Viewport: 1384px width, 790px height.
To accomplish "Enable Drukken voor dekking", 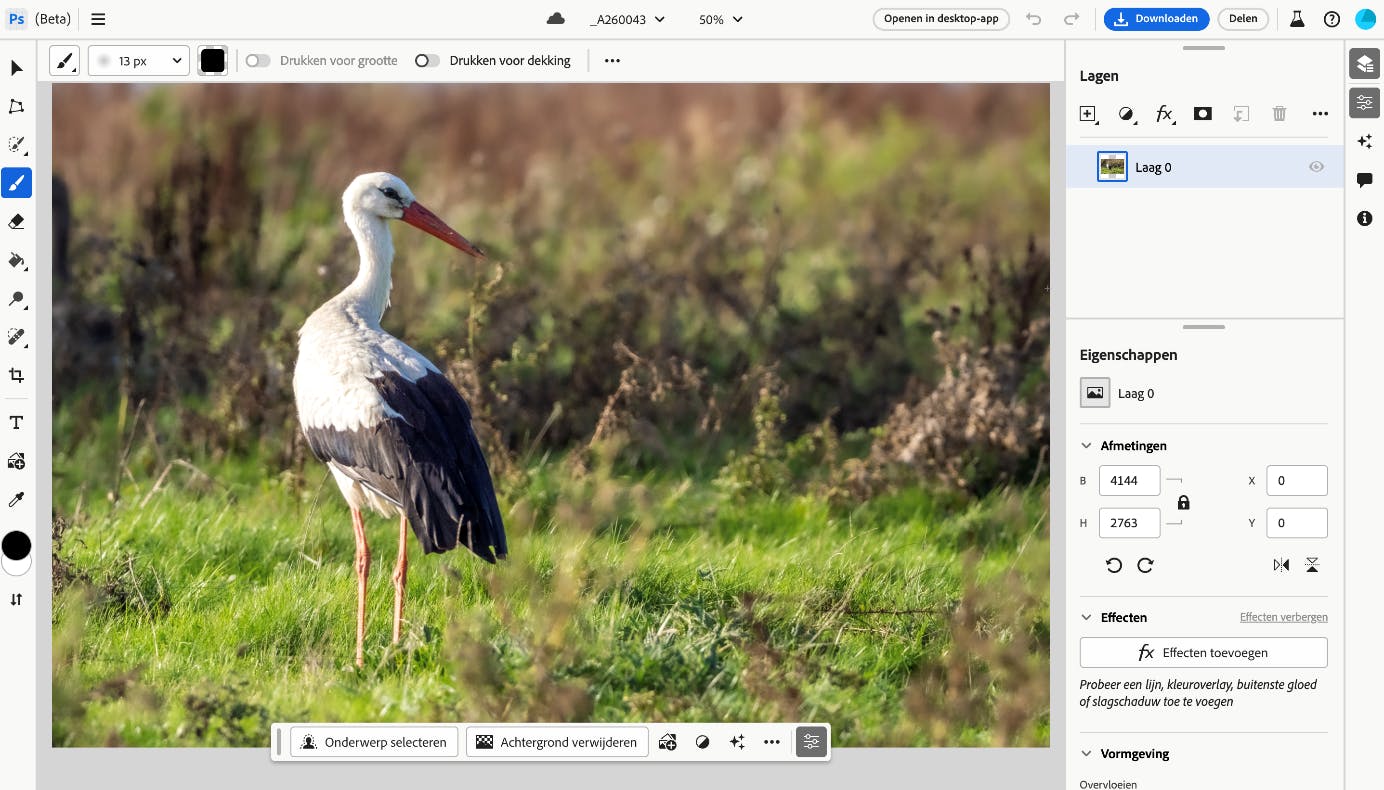I will coord(428,60).
